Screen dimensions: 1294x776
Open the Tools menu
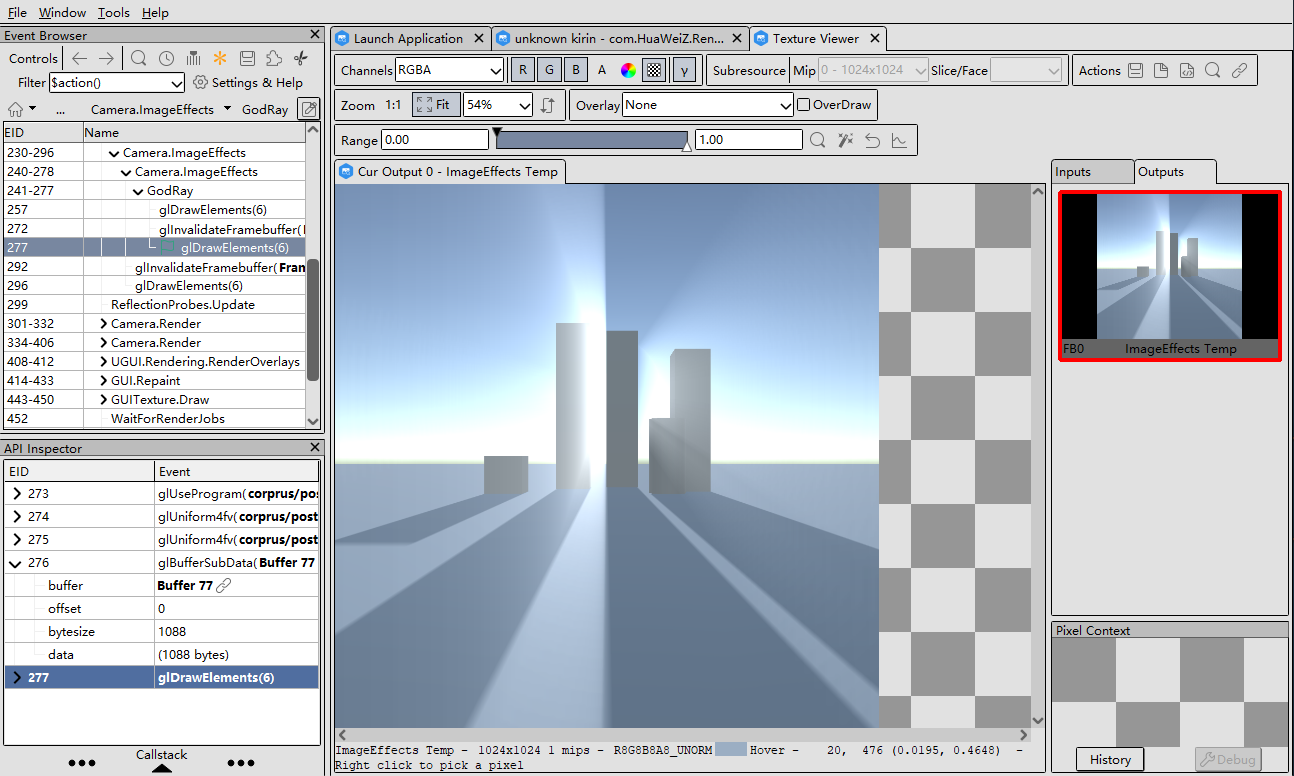114,13
